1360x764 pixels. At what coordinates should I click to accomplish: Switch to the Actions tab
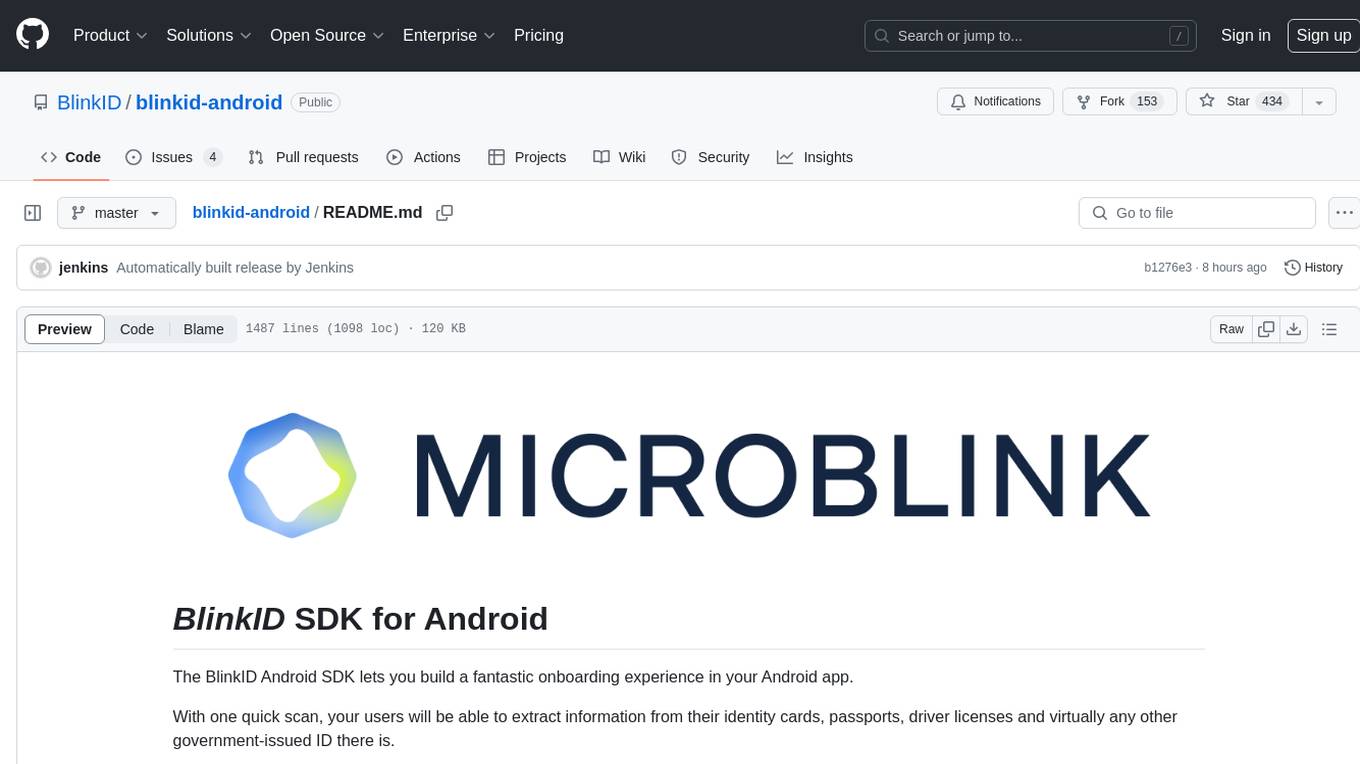coord(423,157)
